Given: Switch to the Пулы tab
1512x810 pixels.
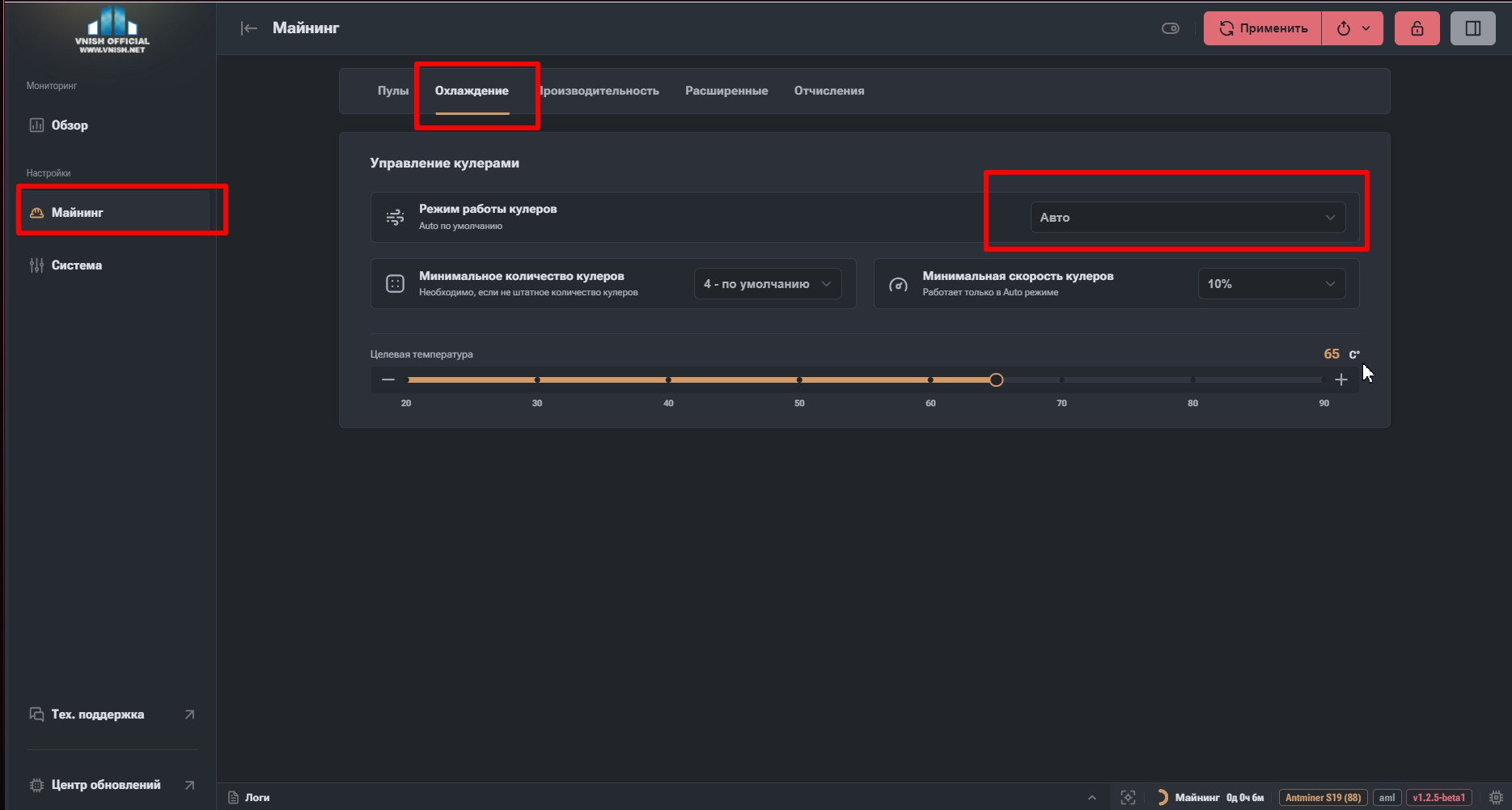Looking at the screenshot, I should click(x=393, y=91).
